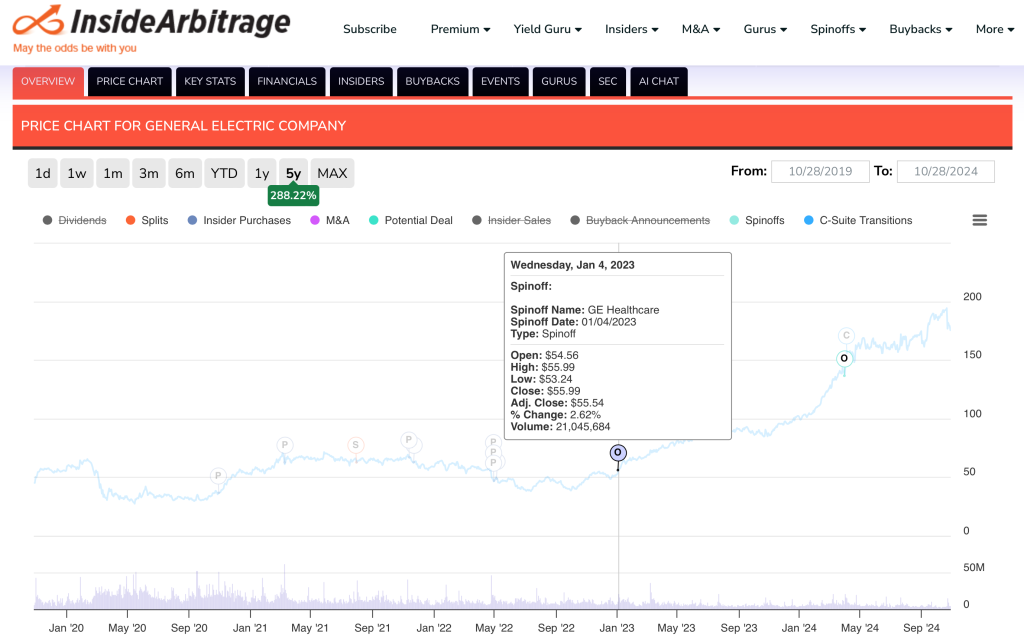Screen dimensions: 1024x642
Task: Click the C C-Suite transition marker
Action: point(845,336)
